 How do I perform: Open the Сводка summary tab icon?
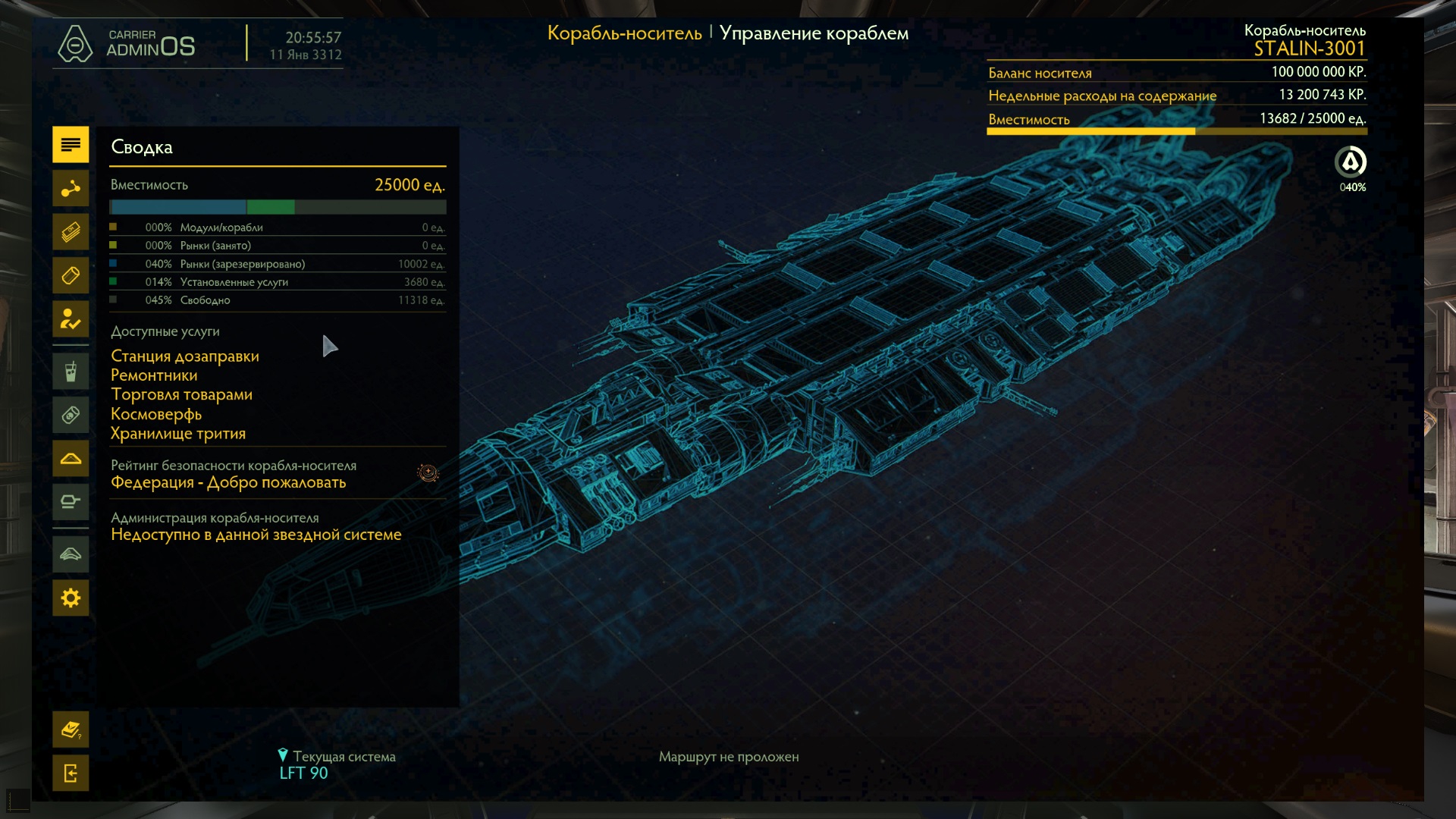(x=71, y=145)
